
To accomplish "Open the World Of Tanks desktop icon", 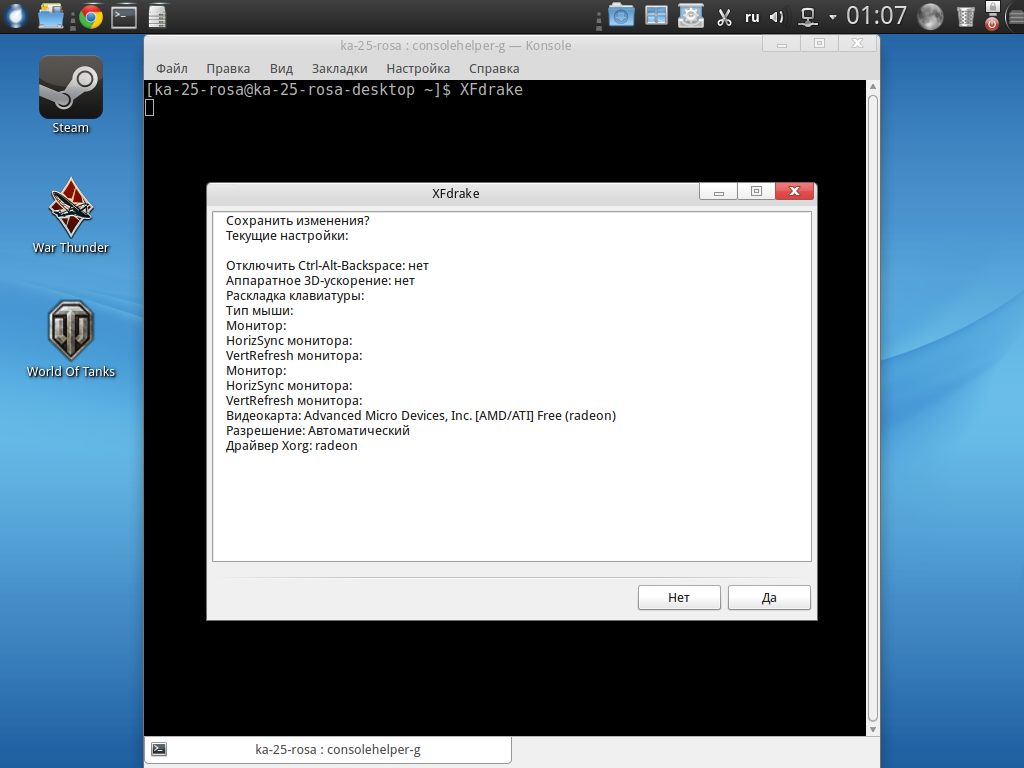I will click(71, 339).
